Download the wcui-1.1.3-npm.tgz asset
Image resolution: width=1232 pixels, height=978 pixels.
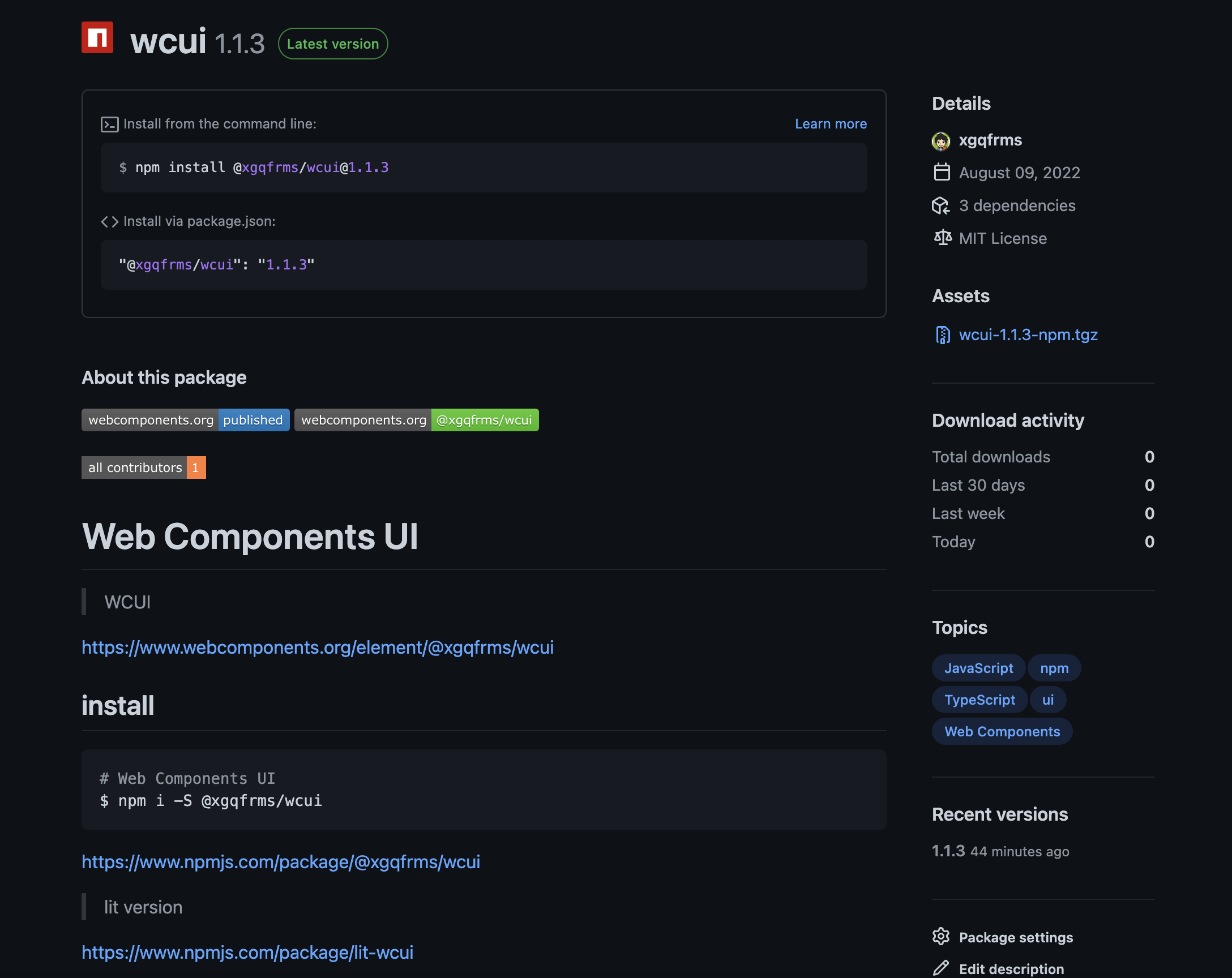(1028, 334)
